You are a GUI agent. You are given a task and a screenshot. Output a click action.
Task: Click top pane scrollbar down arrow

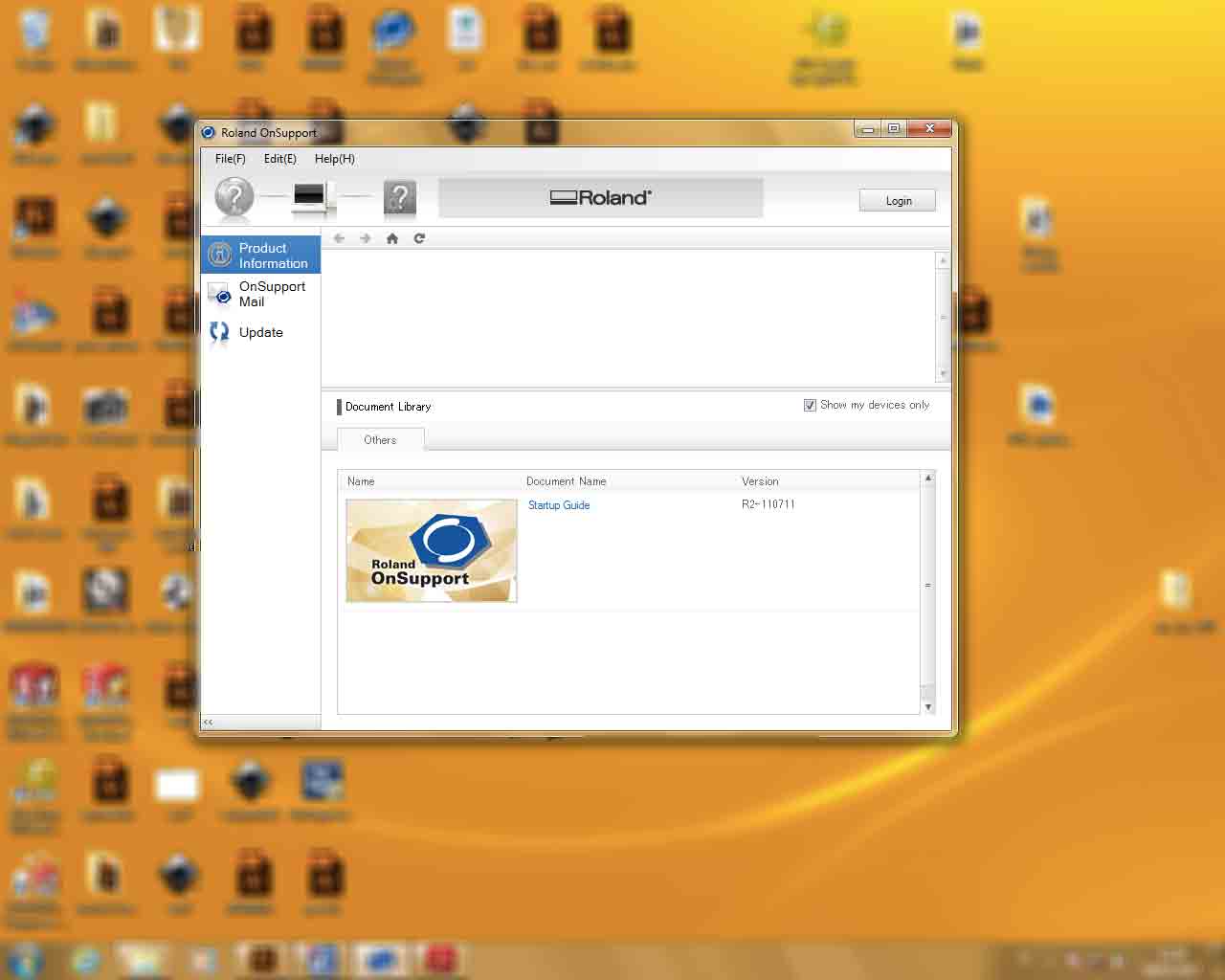tap(943, 374)
